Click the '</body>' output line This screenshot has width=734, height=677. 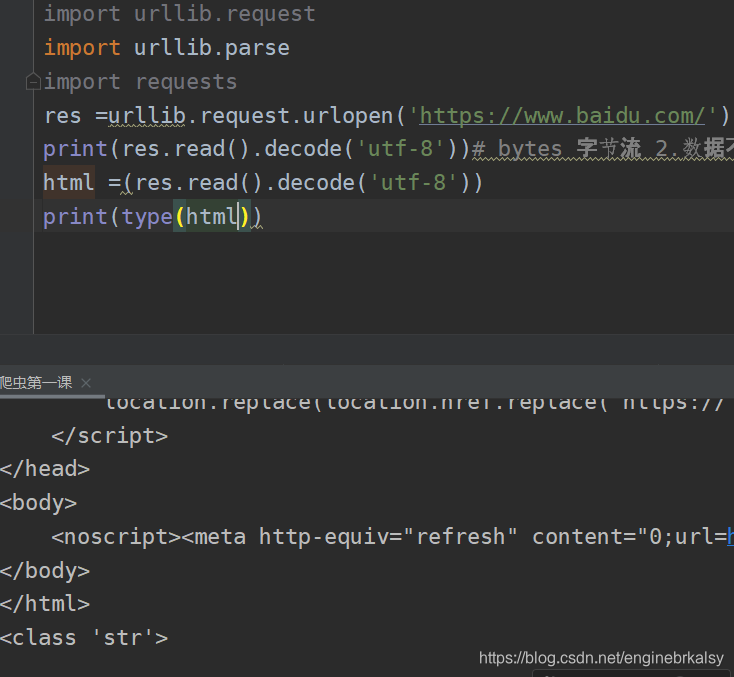point(45,571)
